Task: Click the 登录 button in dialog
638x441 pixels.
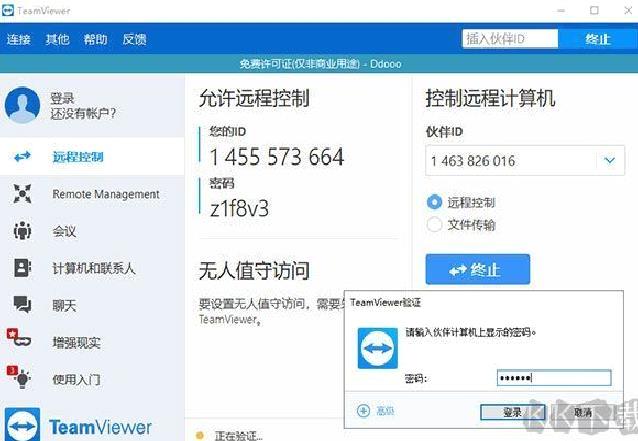Action: click(512, 412)
